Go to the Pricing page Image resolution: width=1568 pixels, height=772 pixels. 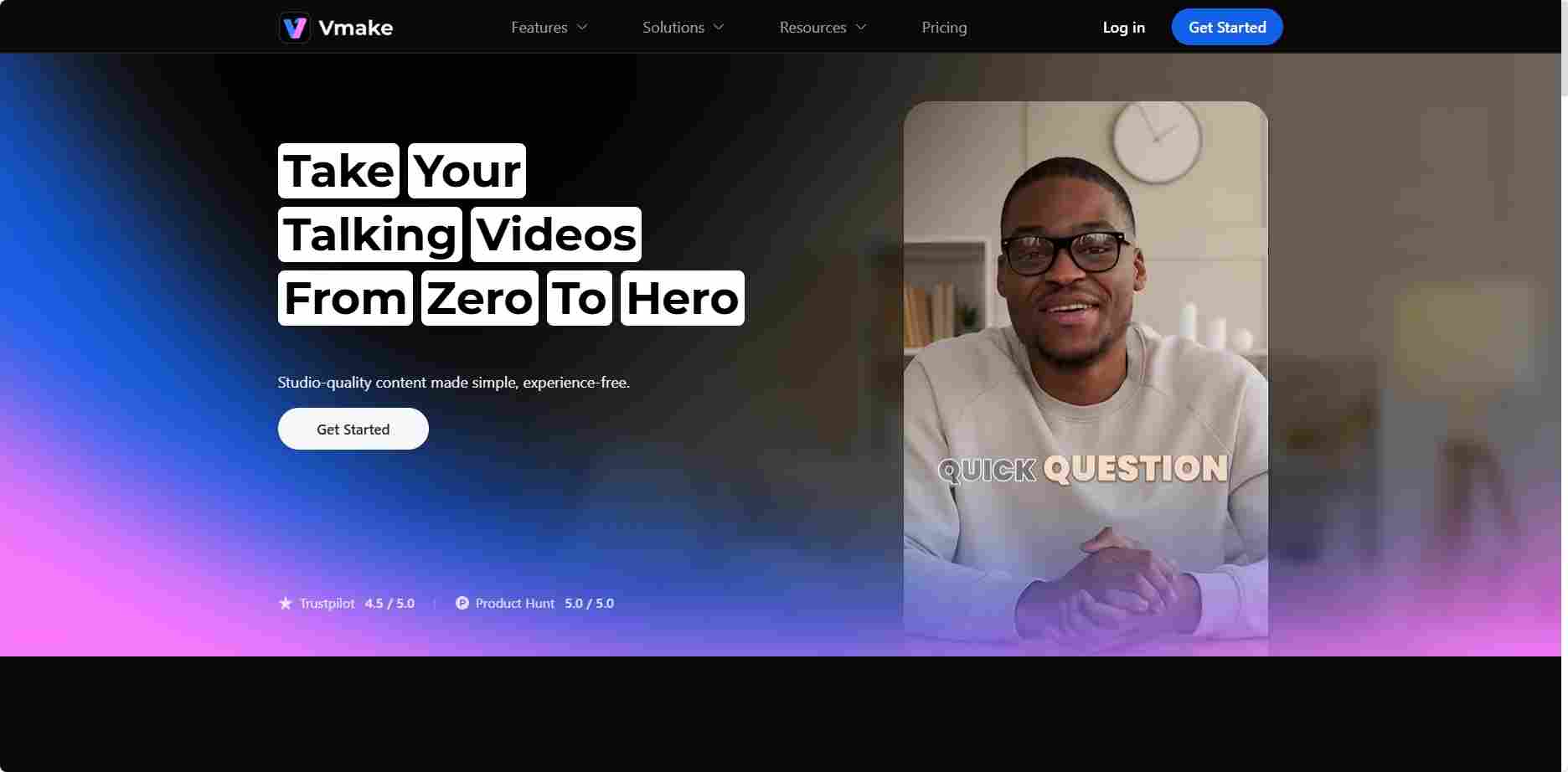pyautogui.click(x=944, y=28)
